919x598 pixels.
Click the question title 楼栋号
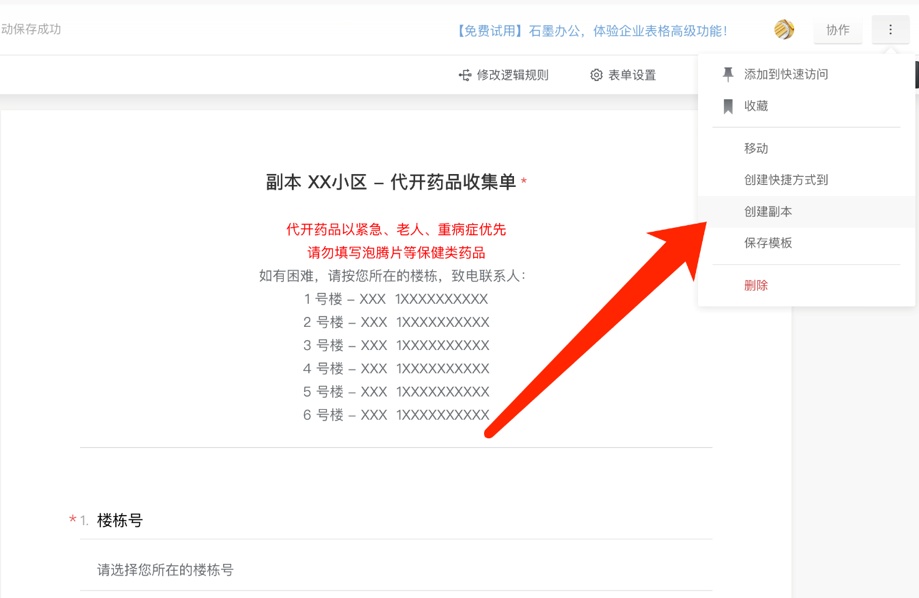[x=120, y=520]
